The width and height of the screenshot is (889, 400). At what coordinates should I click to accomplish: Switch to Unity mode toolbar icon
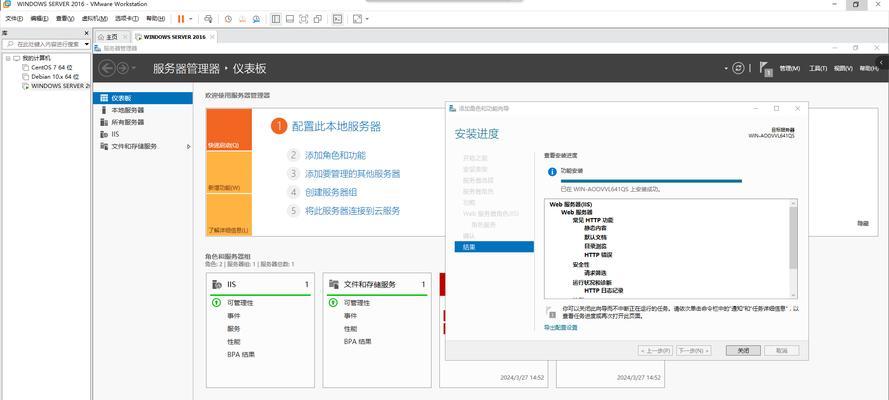pyautogui.click(x=318, y=19)
